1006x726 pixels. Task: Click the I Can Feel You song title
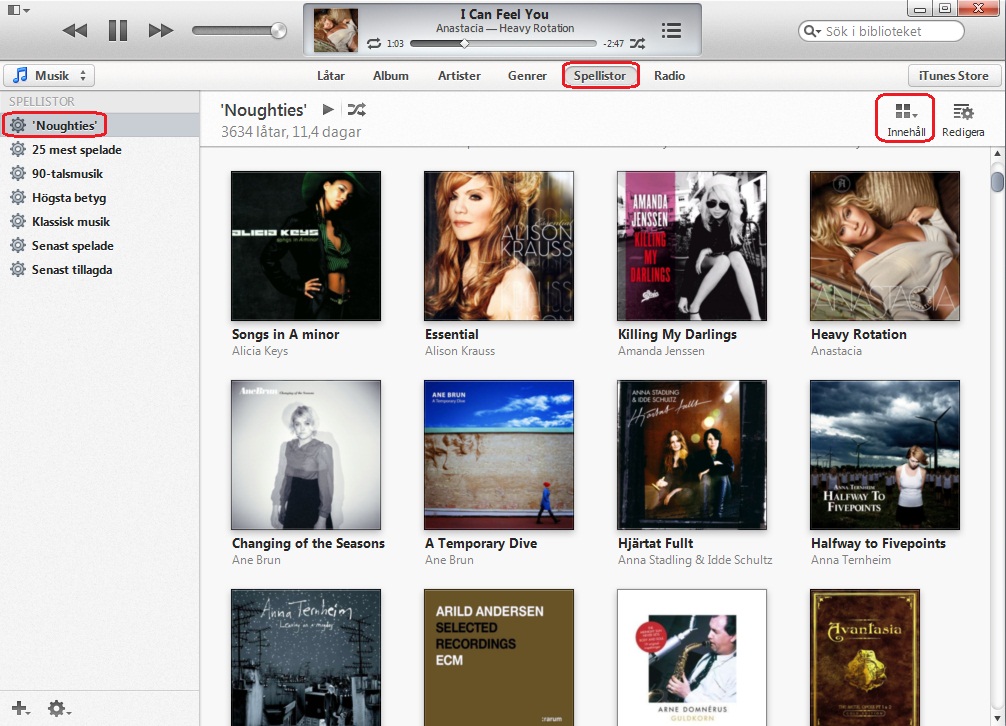click(504, 14)
